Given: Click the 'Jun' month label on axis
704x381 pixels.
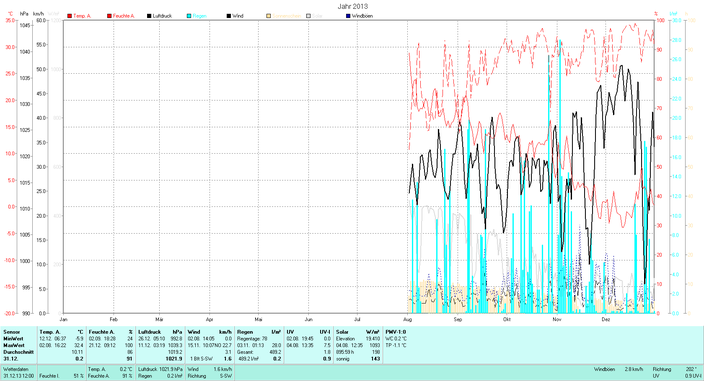Looking at the screenshot, I should pyautogui.click(x=308, y=320).
